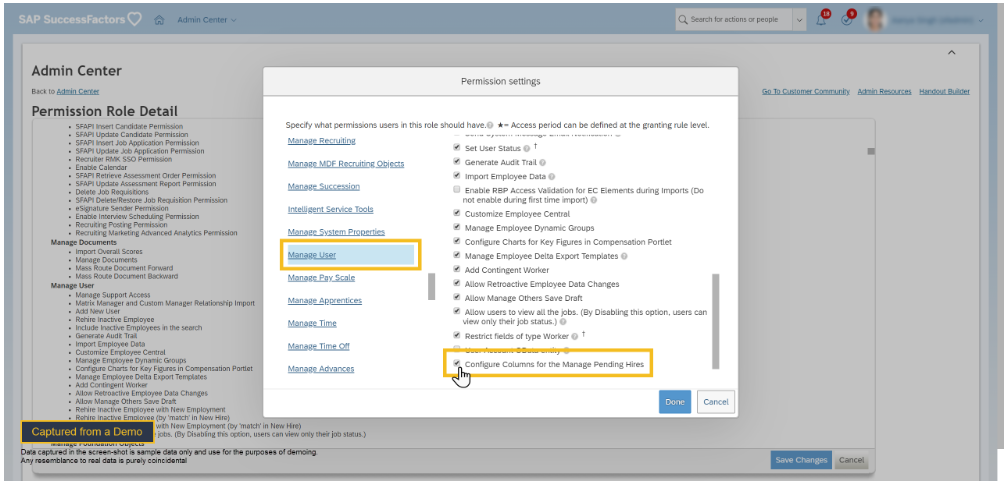
Task: Click the user profile avatar
Action: 874,20
